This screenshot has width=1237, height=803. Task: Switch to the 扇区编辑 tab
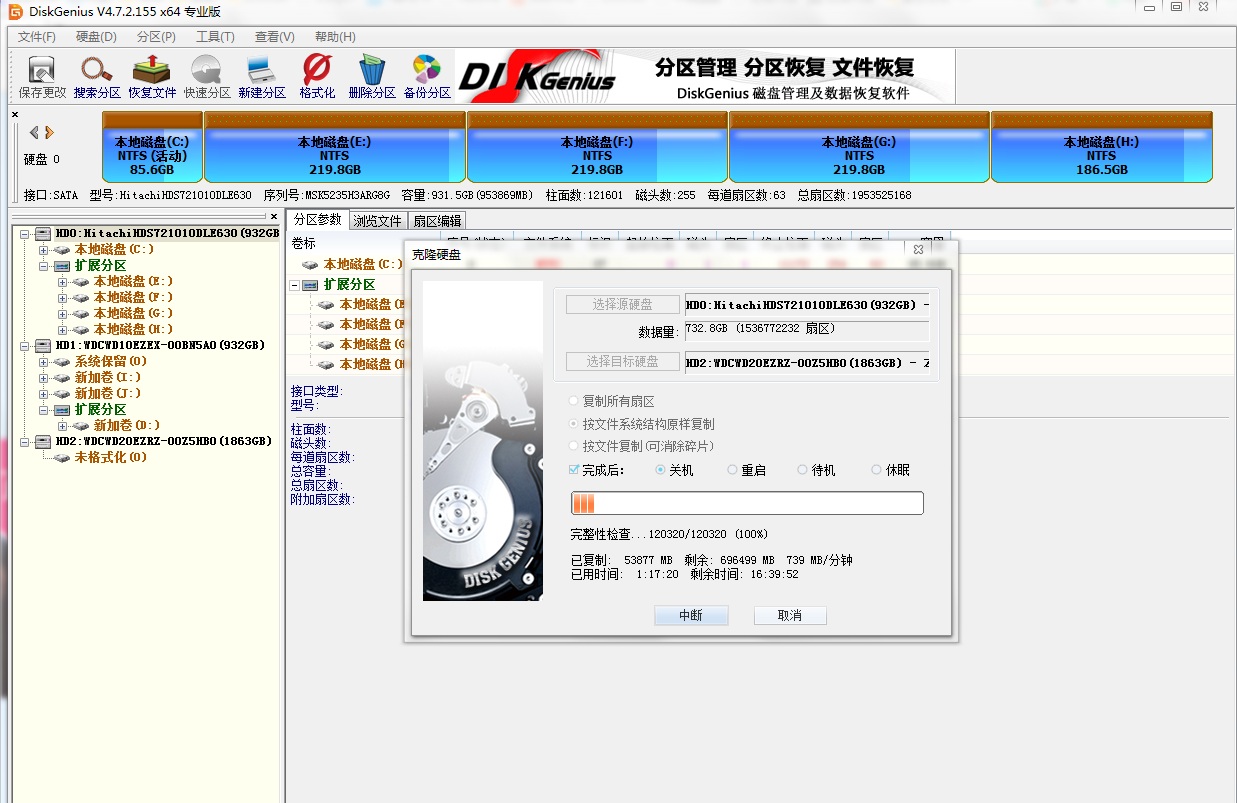click(x=437, y=221)
